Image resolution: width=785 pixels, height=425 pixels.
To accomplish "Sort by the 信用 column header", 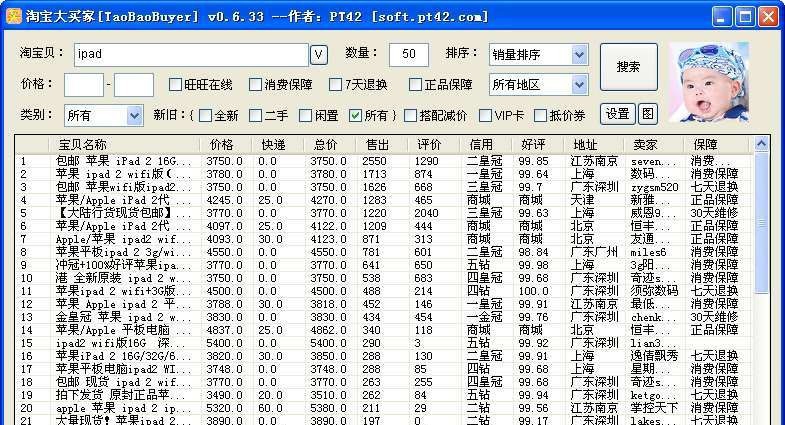I will (x=486, y=145).
